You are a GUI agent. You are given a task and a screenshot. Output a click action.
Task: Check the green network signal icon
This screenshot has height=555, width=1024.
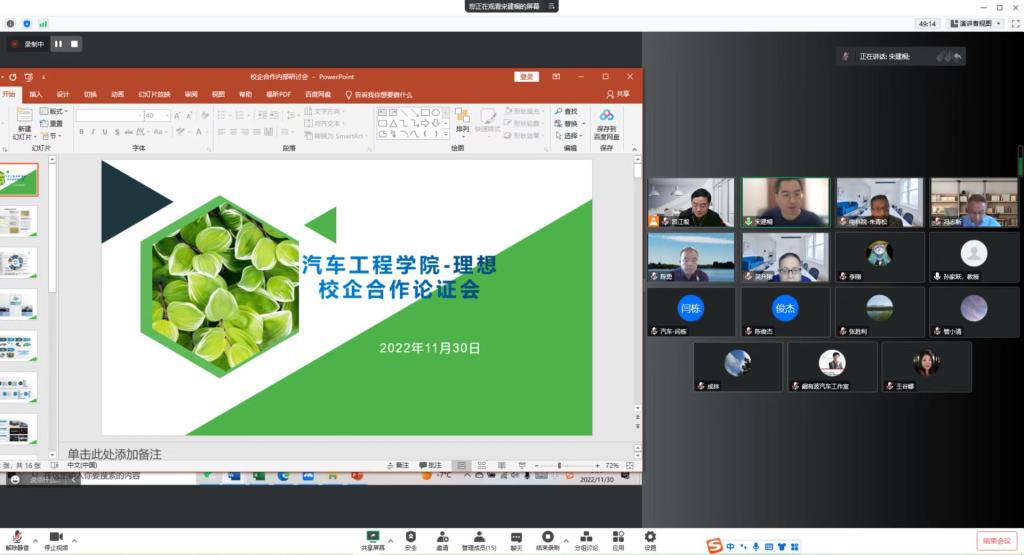pyautogui.click(x=43, y=24)
